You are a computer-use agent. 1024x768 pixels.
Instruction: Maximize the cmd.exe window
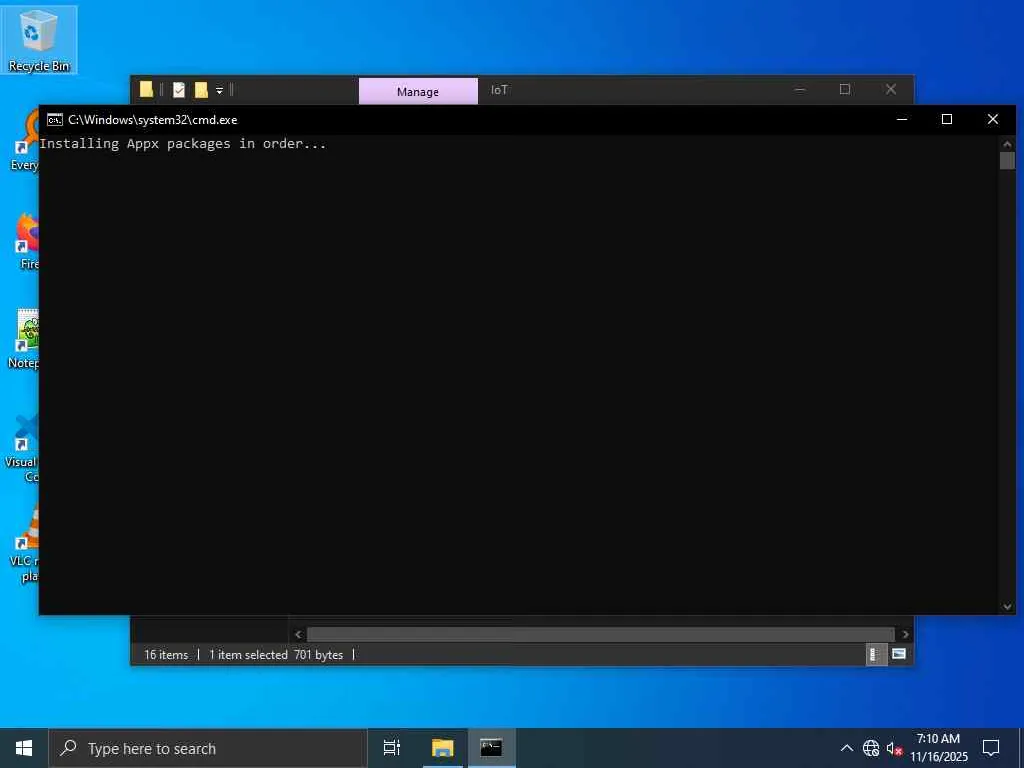pyautogui.click(x=947, y=120)
